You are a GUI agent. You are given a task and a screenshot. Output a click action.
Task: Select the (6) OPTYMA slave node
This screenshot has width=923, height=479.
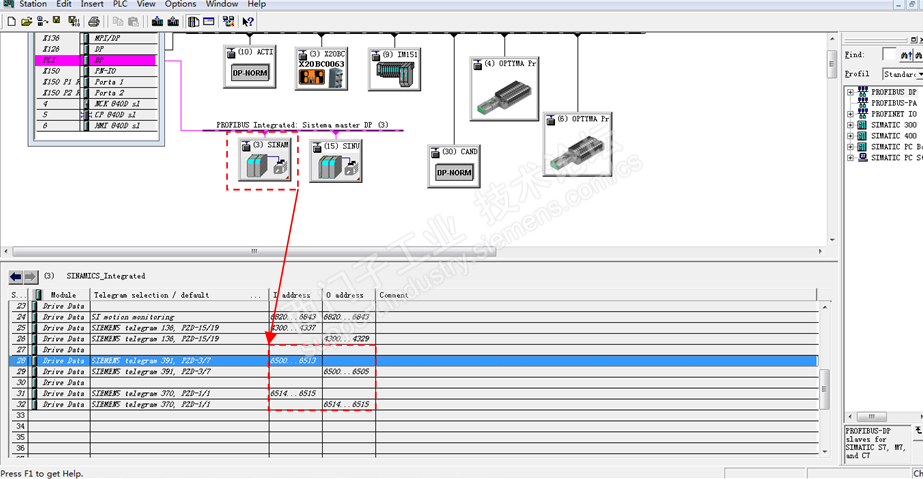577,144
